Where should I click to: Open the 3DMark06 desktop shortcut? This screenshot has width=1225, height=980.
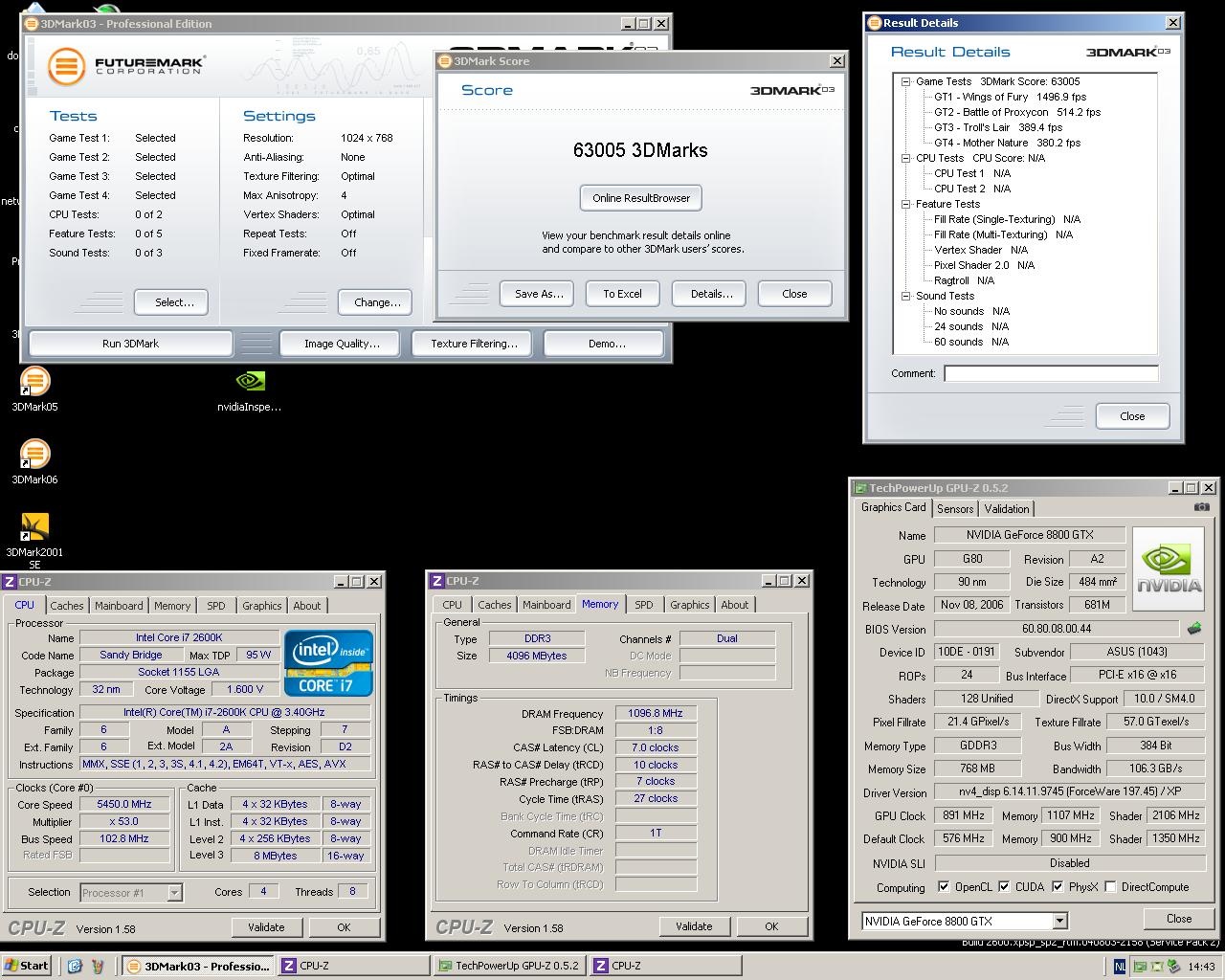tap(34, 456)
